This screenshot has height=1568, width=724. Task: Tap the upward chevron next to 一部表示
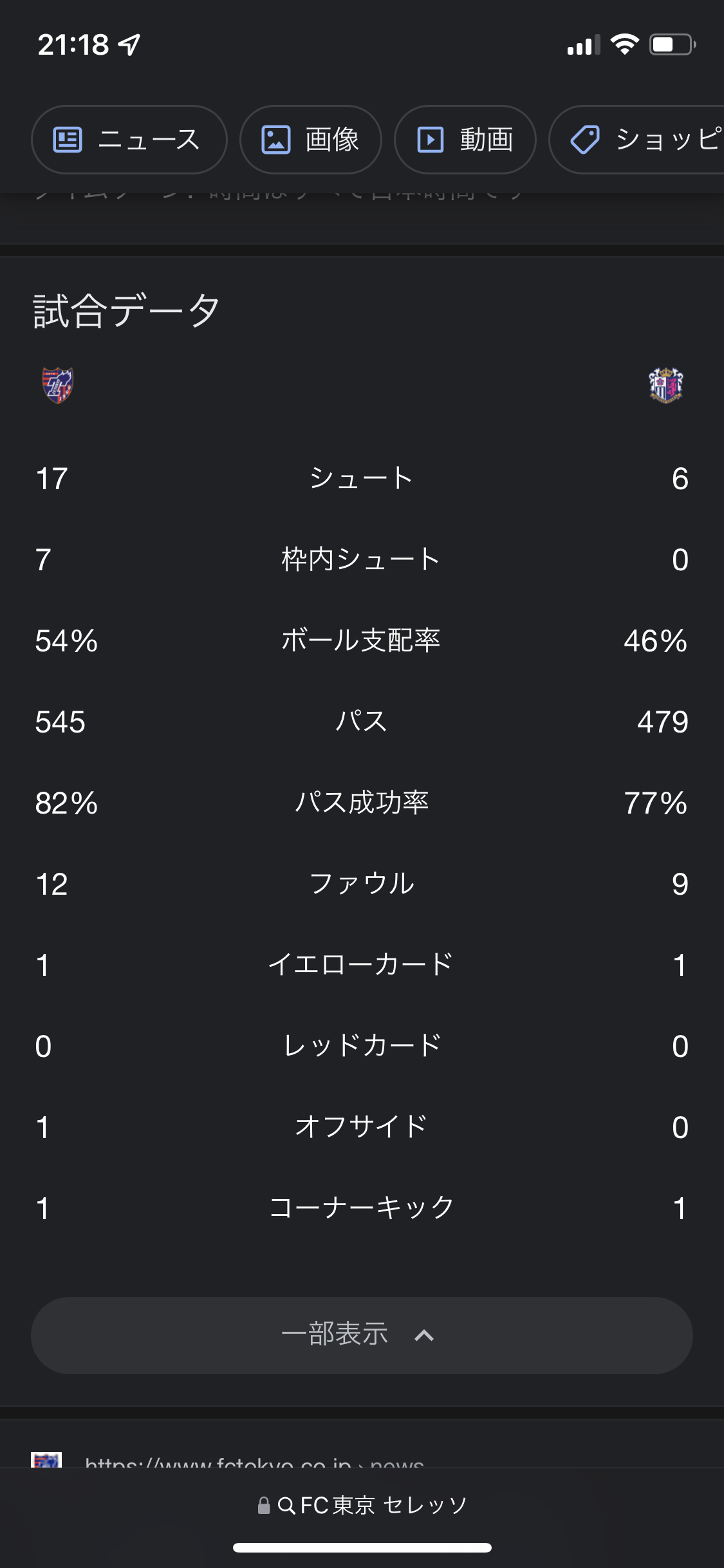pyautogui.click(x=424, y=1335)
